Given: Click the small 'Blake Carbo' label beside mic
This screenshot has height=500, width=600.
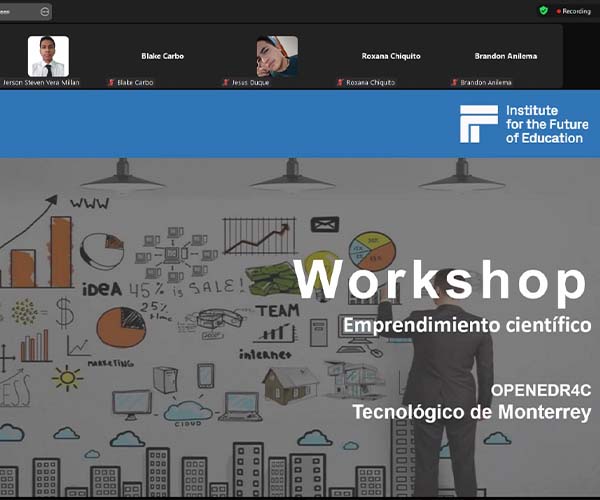Looking at the screenshot, I should tap(135, 82).
